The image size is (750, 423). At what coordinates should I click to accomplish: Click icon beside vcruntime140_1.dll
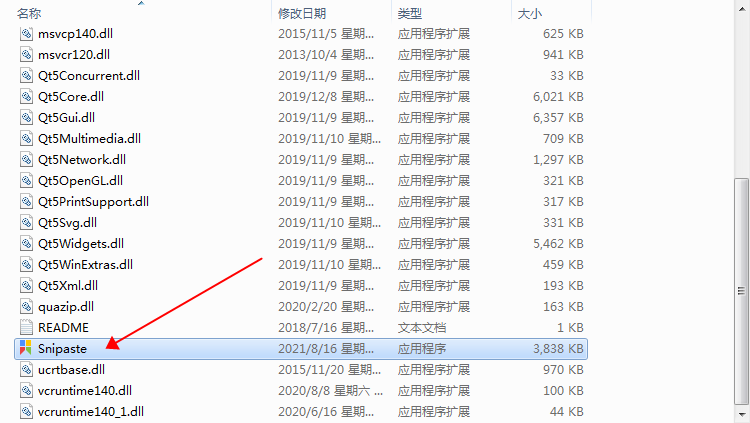pyautogui.click(x=26, y=412)
